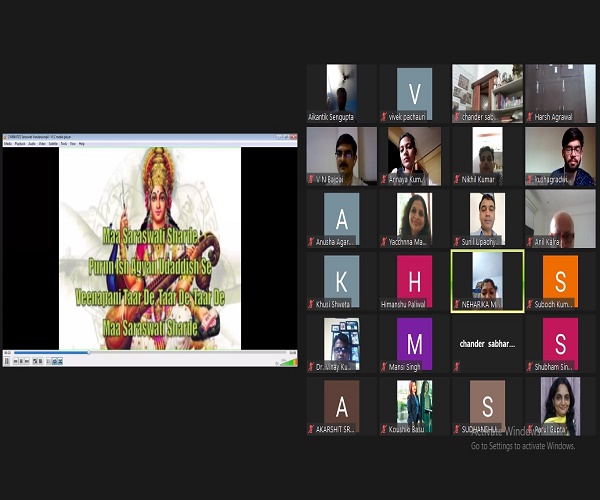Select Parul Gupta's video tile
The height and width of the screenshot is (500, 600).
pos(560,406)
